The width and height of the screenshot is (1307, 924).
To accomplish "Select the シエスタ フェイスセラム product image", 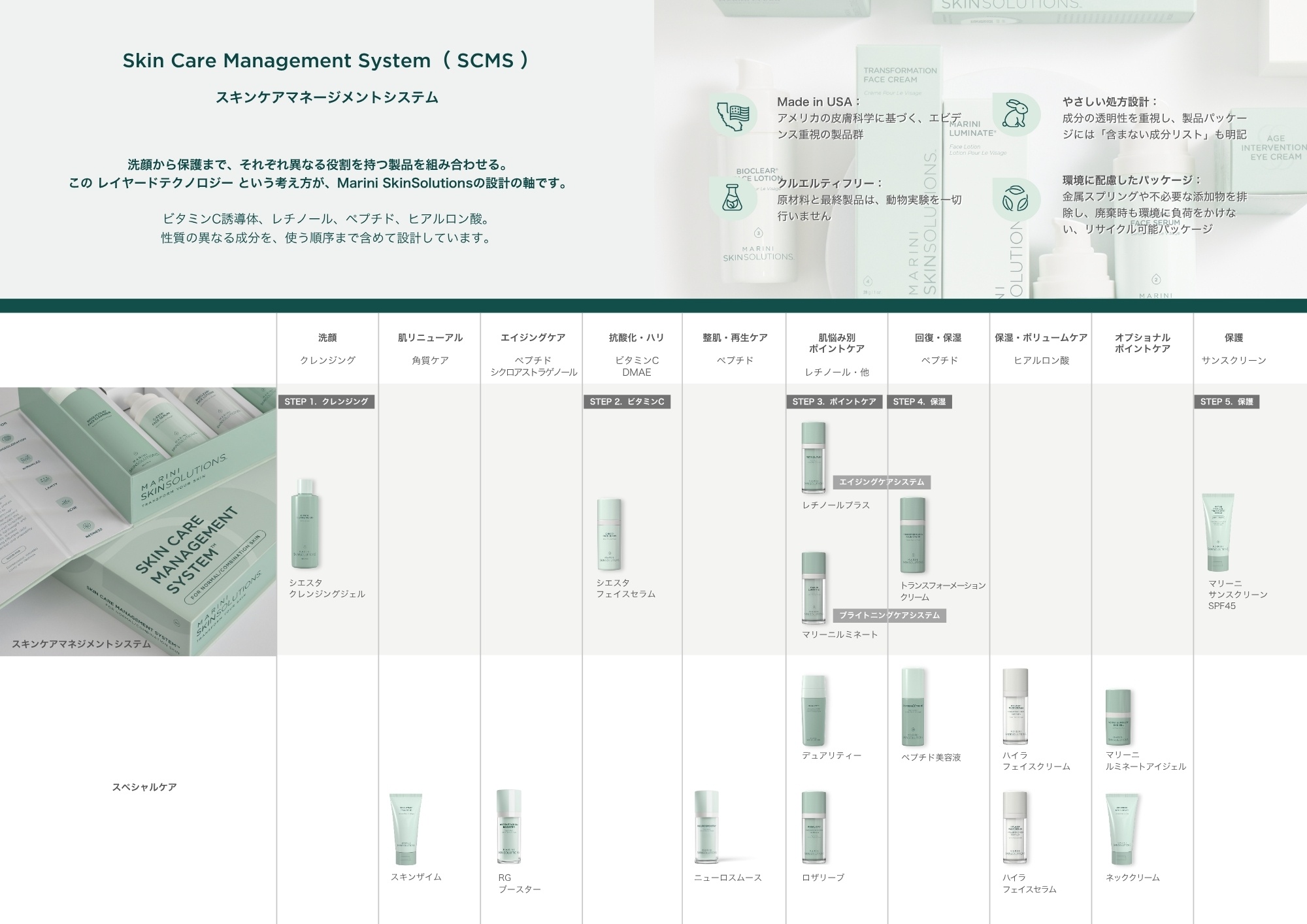I will (x=610, y=535).
